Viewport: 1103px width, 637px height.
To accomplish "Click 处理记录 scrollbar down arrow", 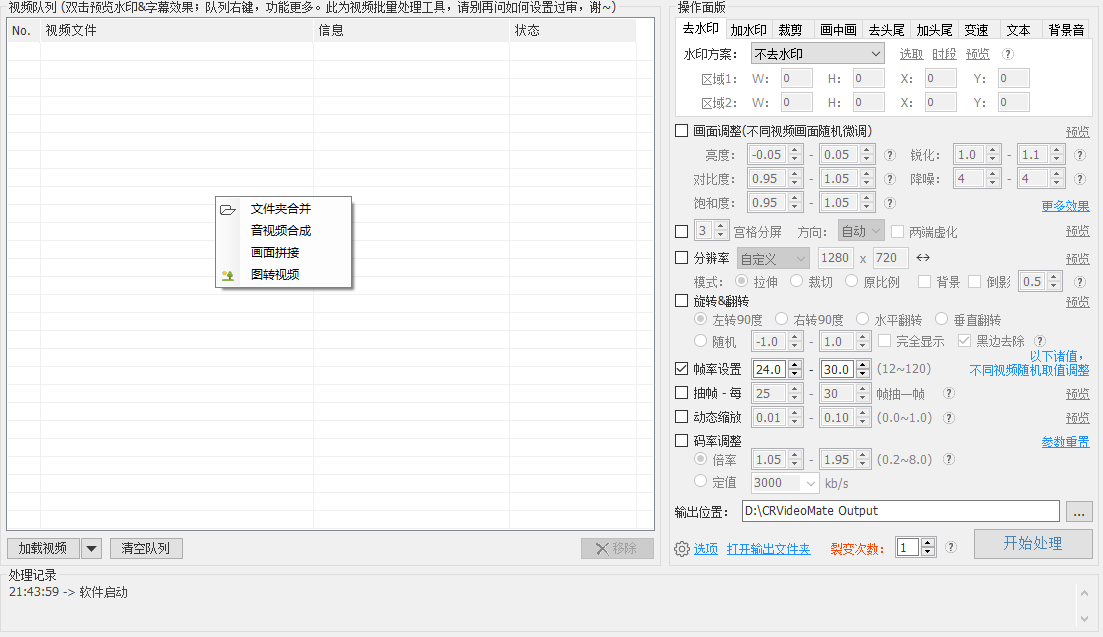I will point(1084,619).
